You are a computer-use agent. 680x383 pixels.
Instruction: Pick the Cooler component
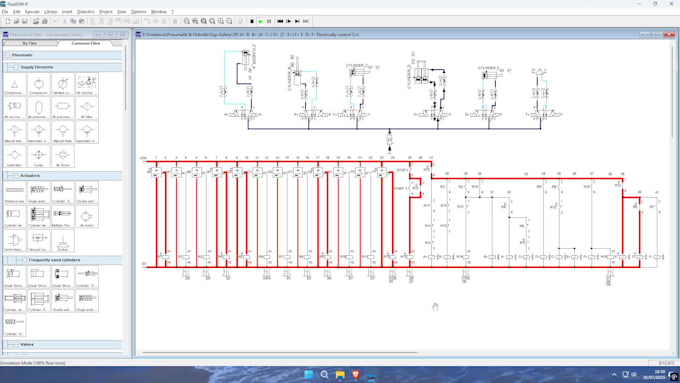pos(39,156)
